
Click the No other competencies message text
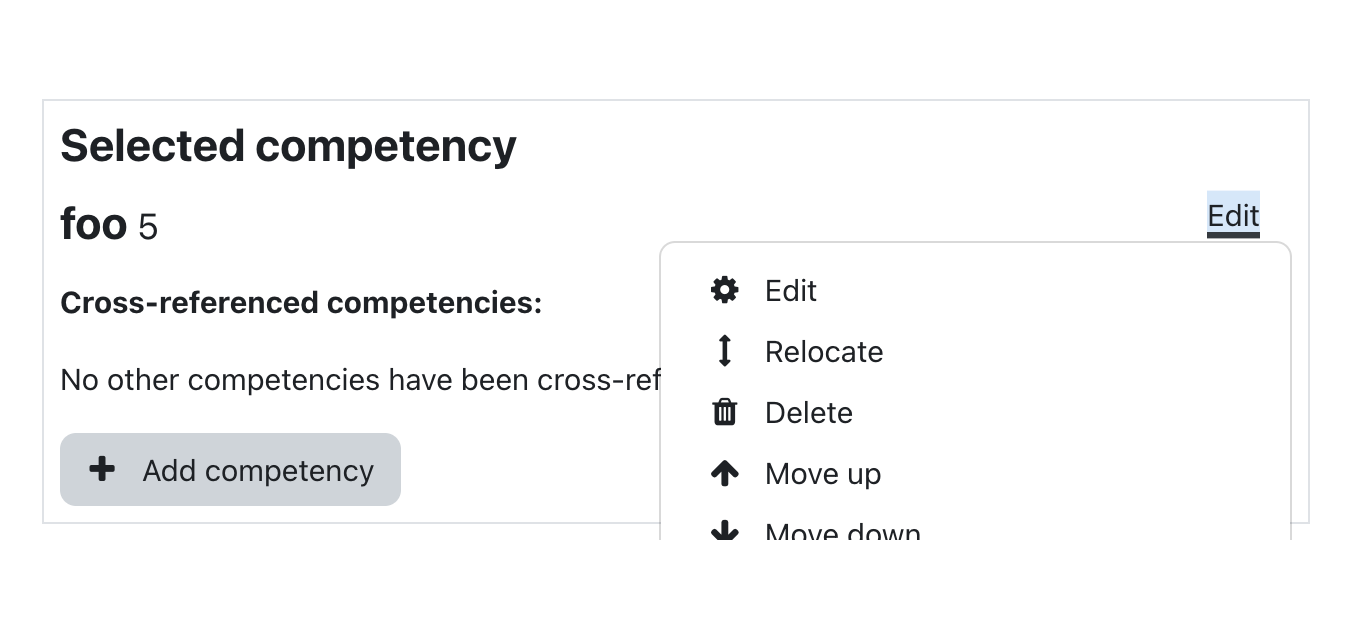360,380
